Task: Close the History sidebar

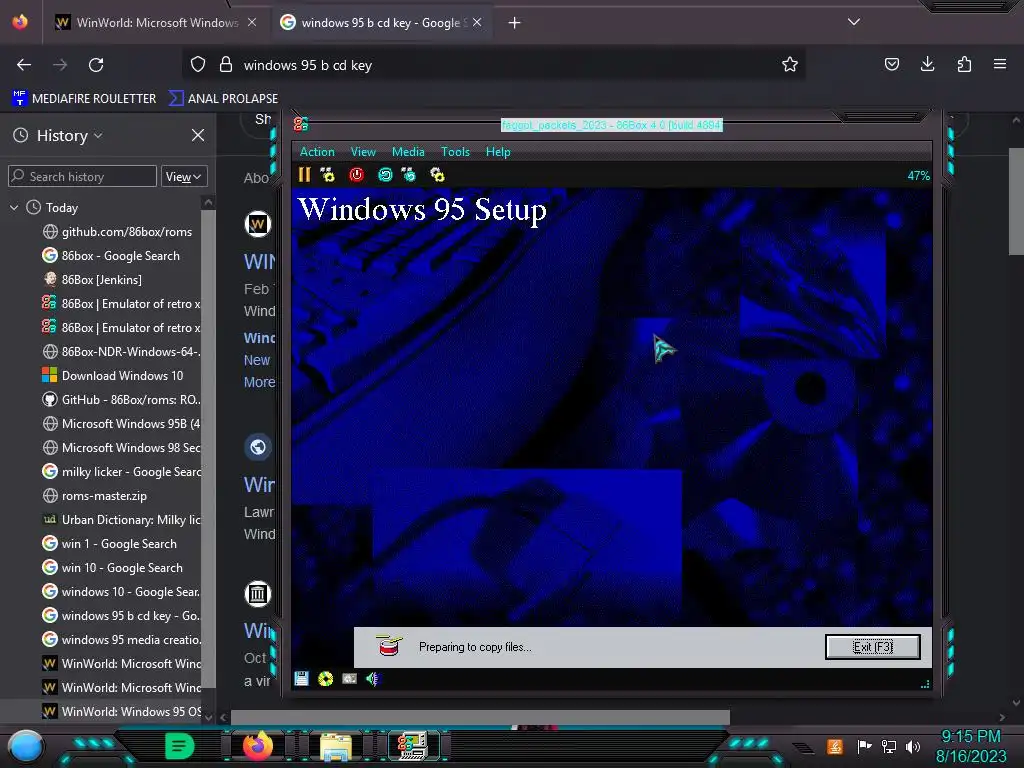Action: pyautogui.click(x=198, y=135)
